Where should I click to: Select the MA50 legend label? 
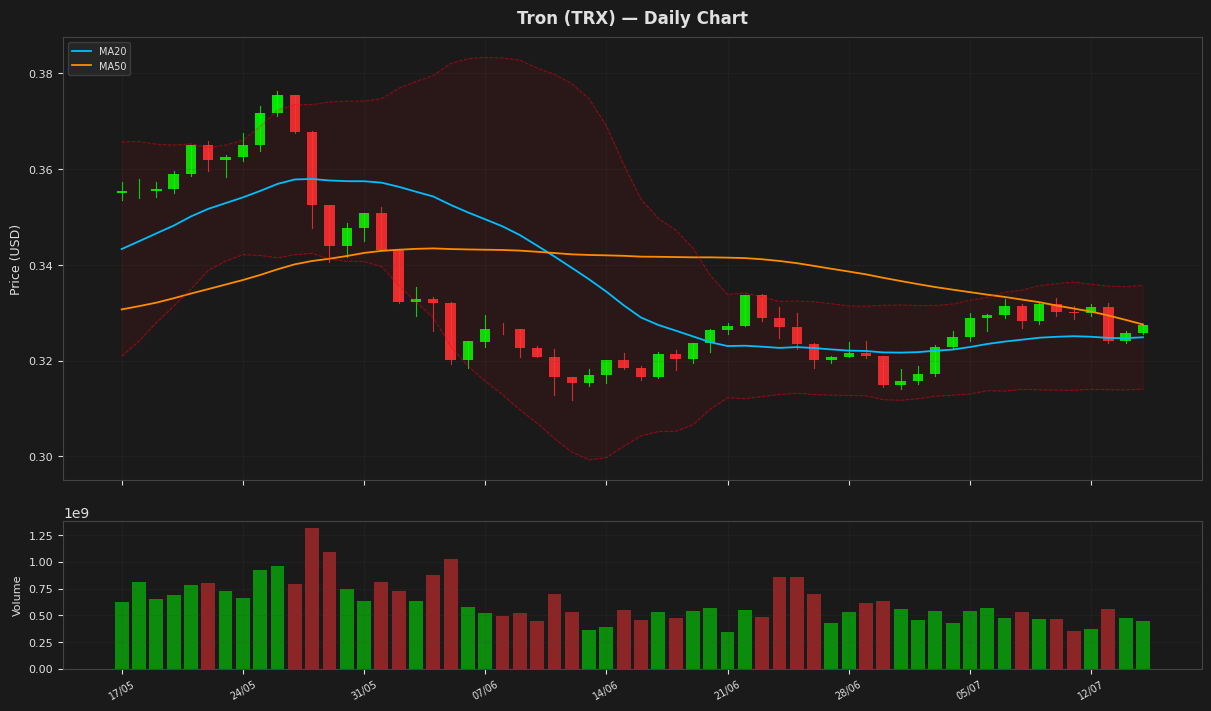tap(112, 65)
